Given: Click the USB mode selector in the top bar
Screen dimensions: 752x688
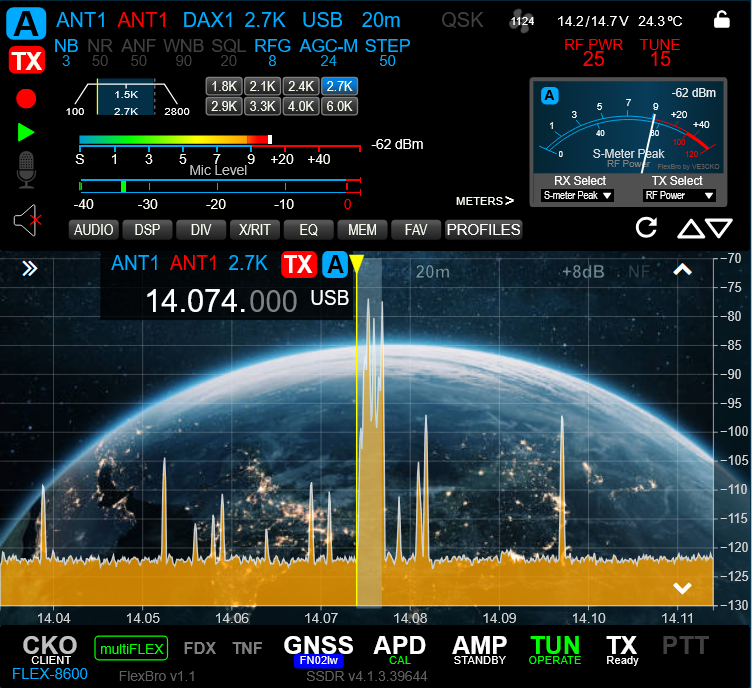Looking at the screenshot, I should pos(322,20).
